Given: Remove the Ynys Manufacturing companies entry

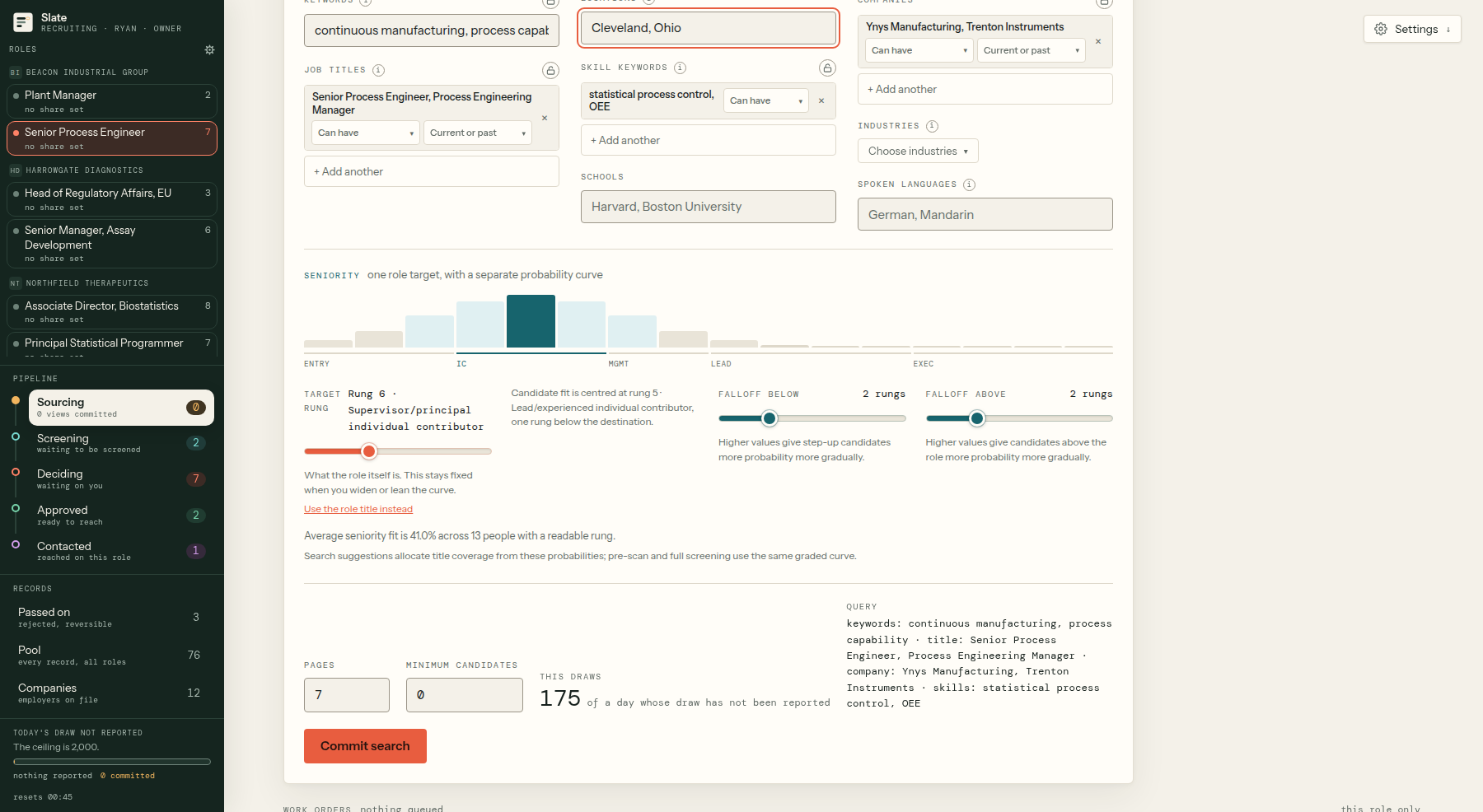Looking at the screenshot, I should point(1097,41).
